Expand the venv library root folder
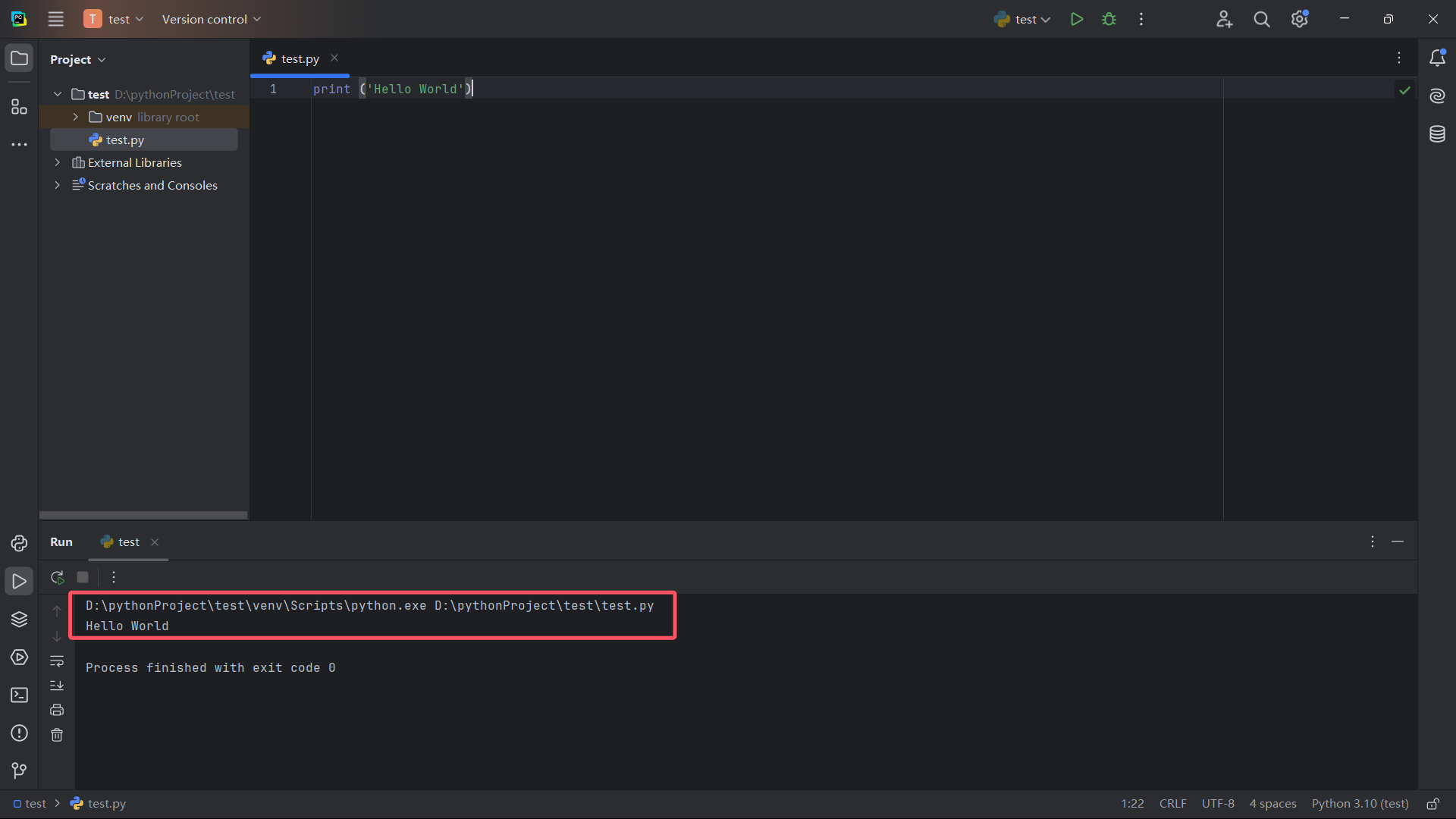The height and width of the screenshot is (819, 1456). pos(75,117)
